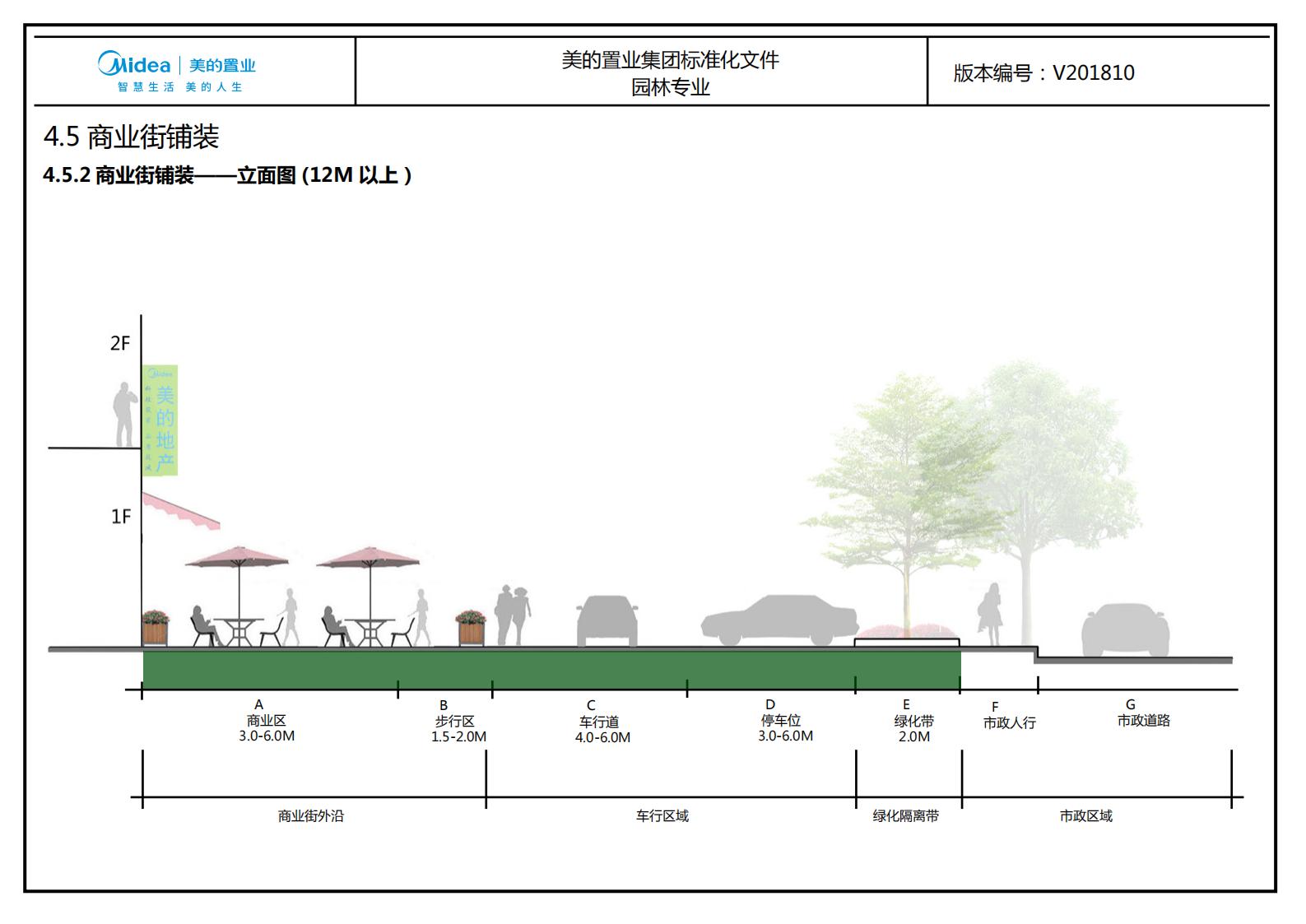The image size is (1306, 924).
Task: Click the zone label 商业街外沿
Action: (x=310, y=816)
